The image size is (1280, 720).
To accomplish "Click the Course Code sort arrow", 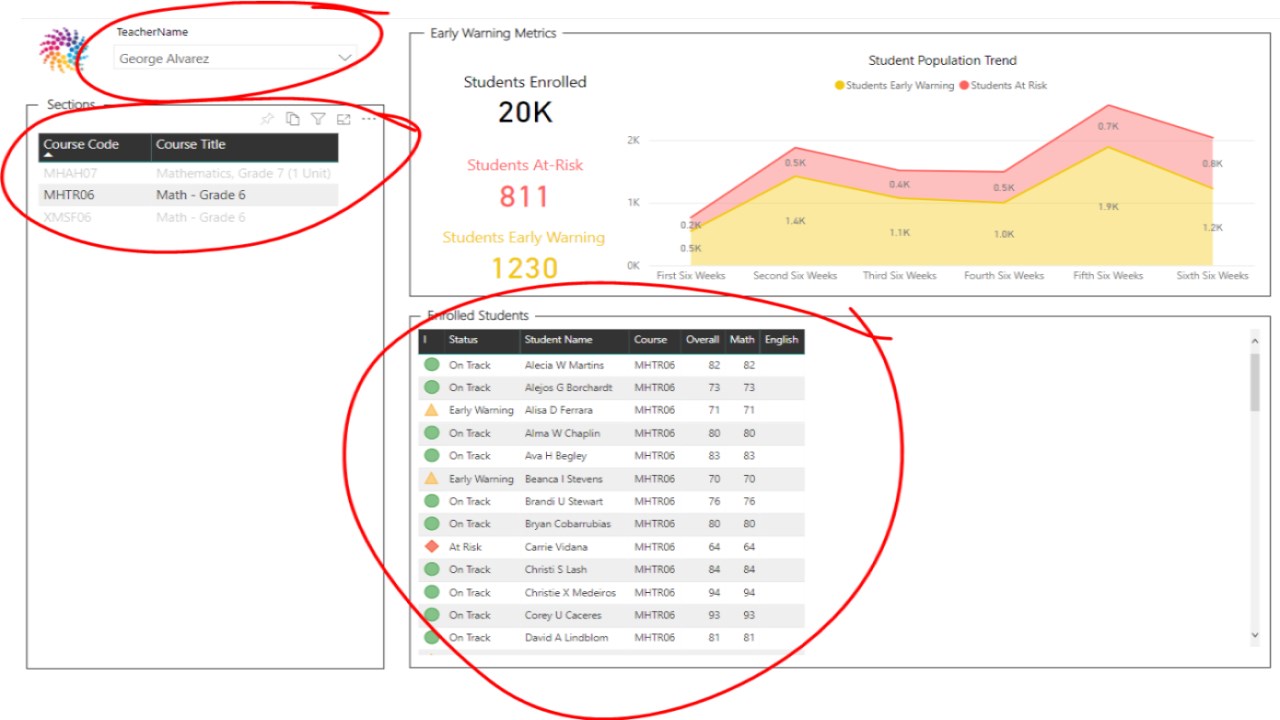I will 48,155.
